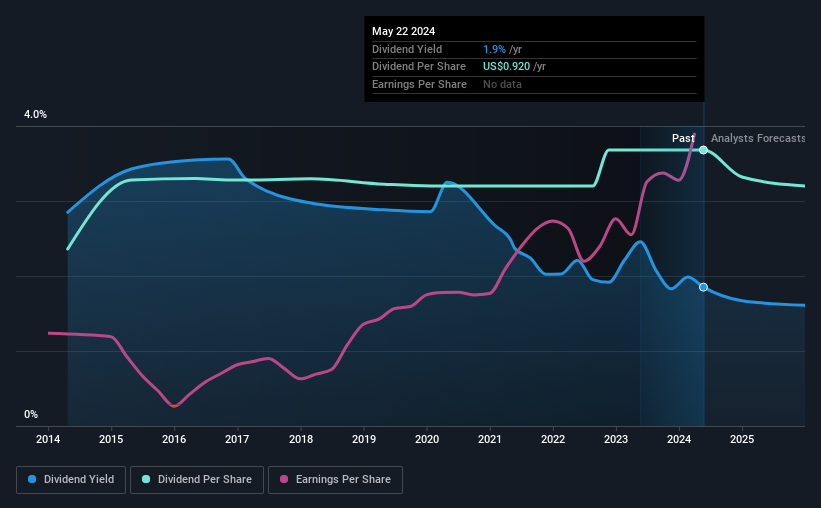821x508 pixels.
Task: Click the blue Dividend Yield legend dot
Action: point(32,479)
